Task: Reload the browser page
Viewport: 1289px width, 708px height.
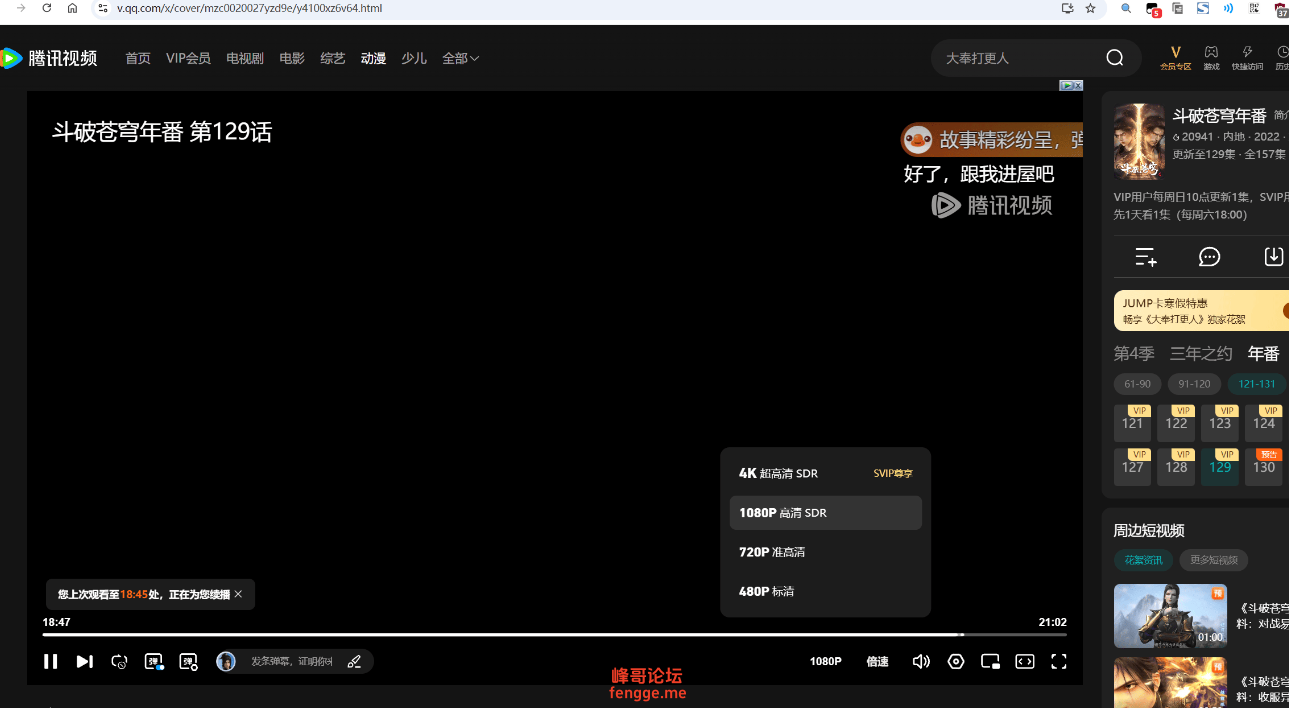Action: click(x=46, y=8)
